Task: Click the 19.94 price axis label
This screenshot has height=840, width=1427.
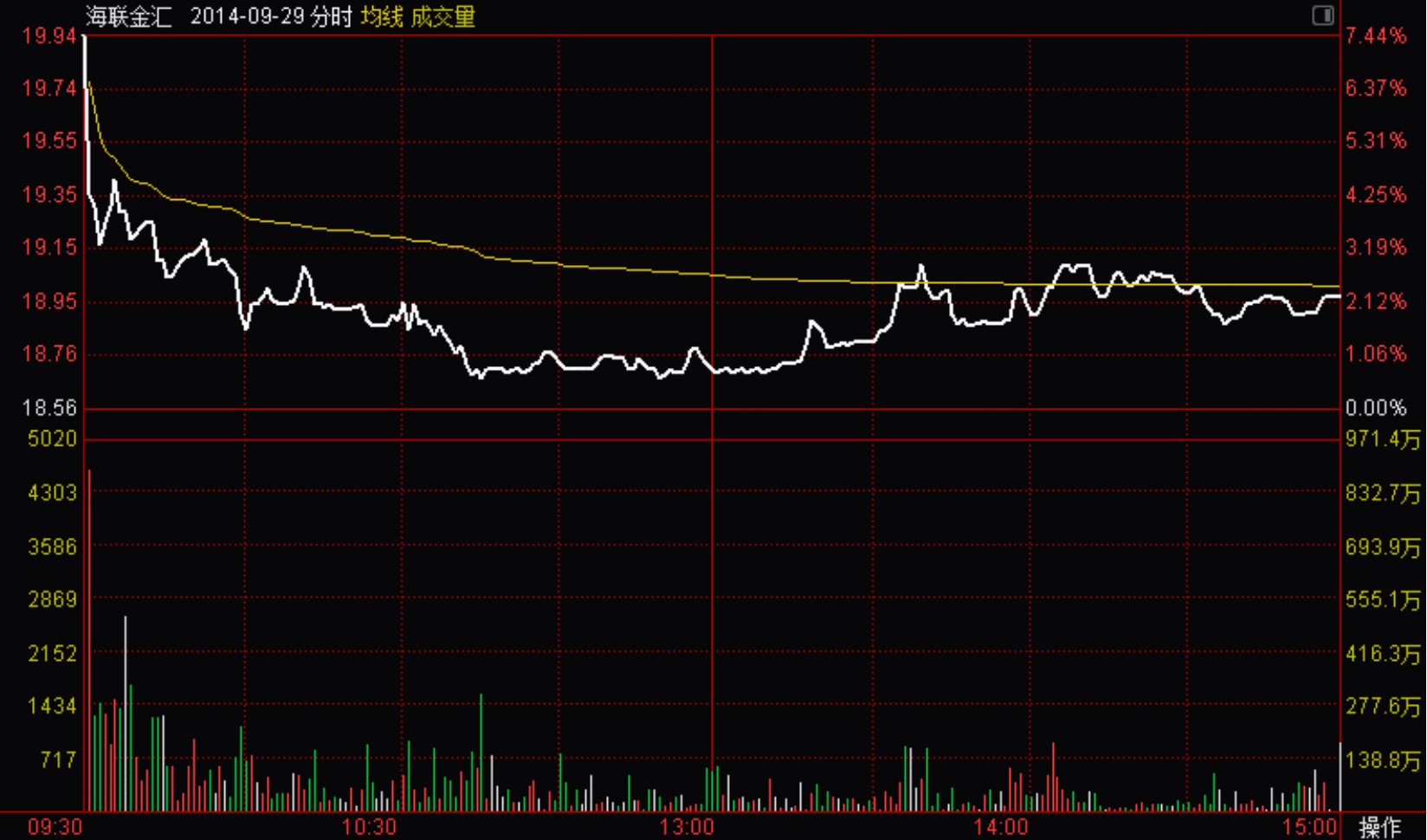Action: [49, 36]
